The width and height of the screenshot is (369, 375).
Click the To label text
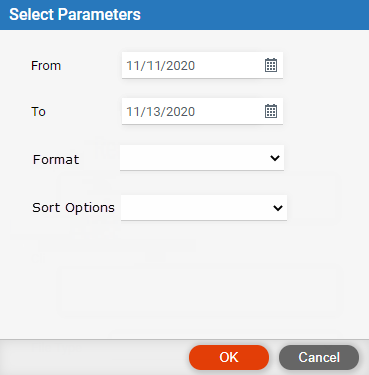pos(38,112)
